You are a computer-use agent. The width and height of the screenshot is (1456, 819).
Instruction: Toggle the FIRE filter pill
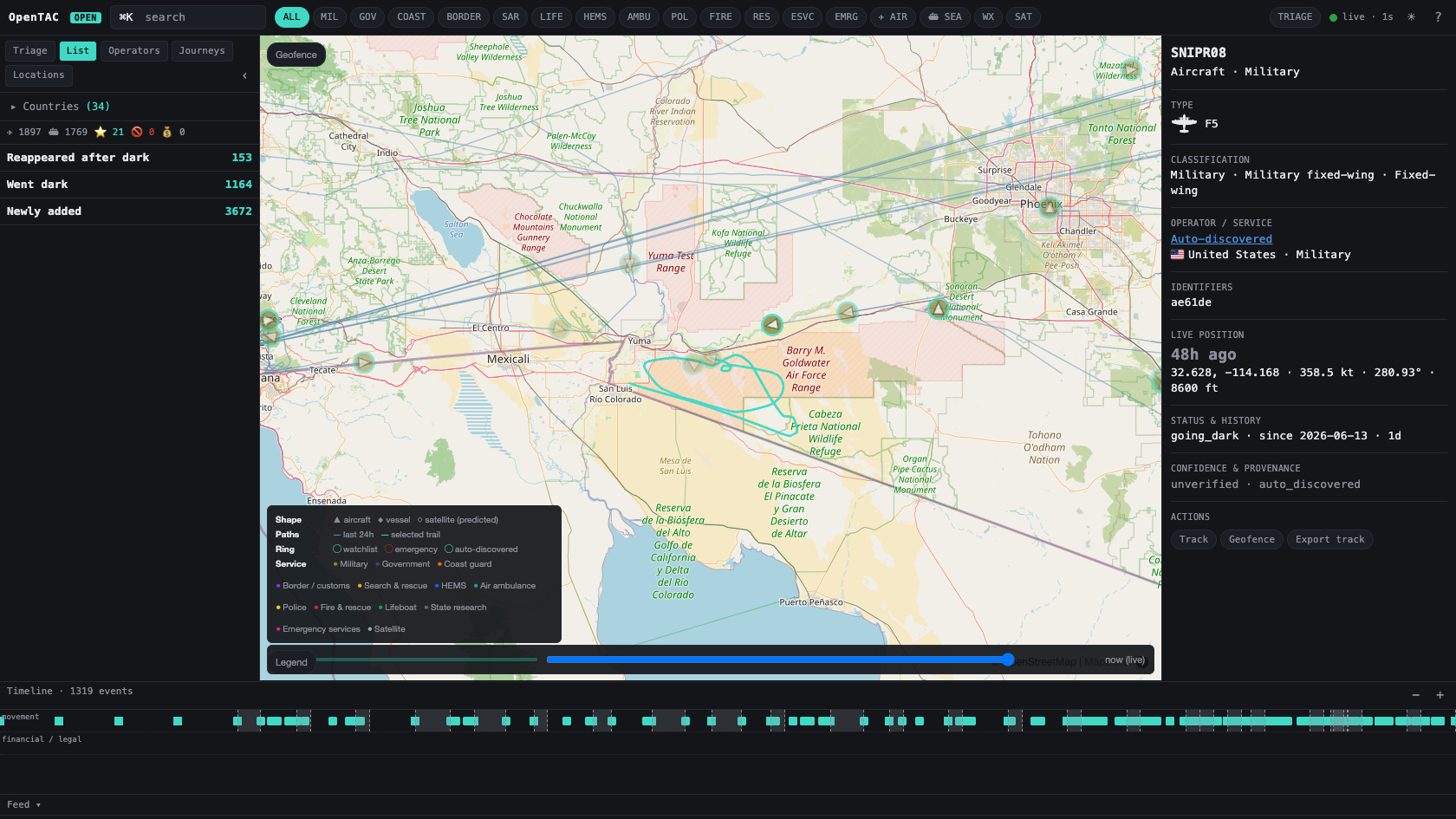pyautogui.click(x=720, y=16)
